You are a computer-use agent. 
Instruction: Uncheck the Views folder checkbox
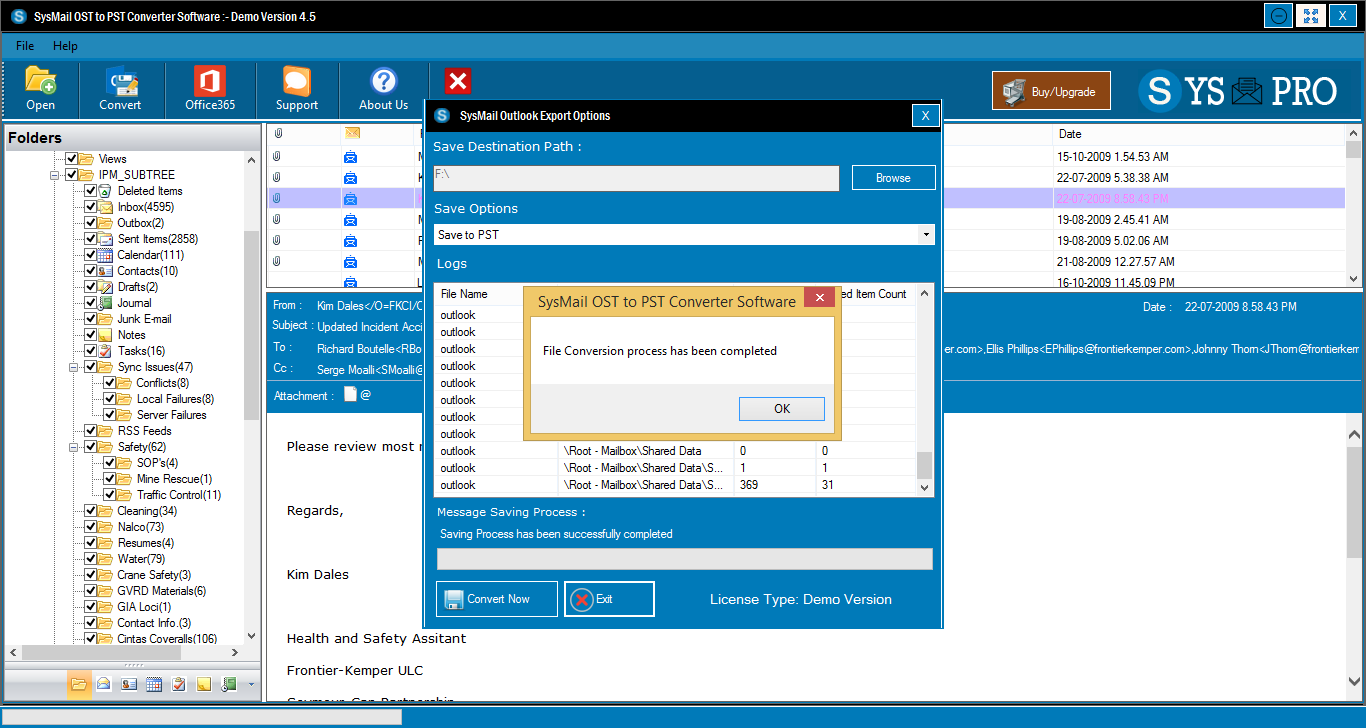pyautogui.click(x=72, y=159)
